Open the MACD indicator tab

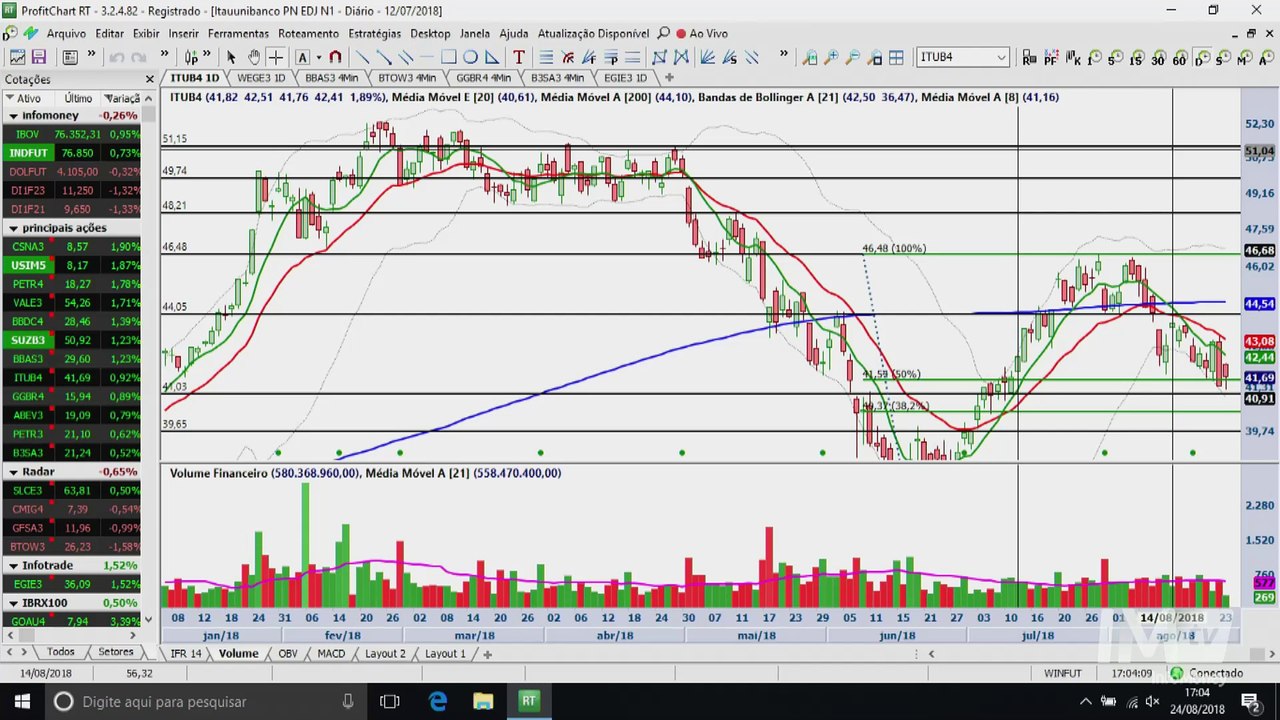[x=330, y=653]
